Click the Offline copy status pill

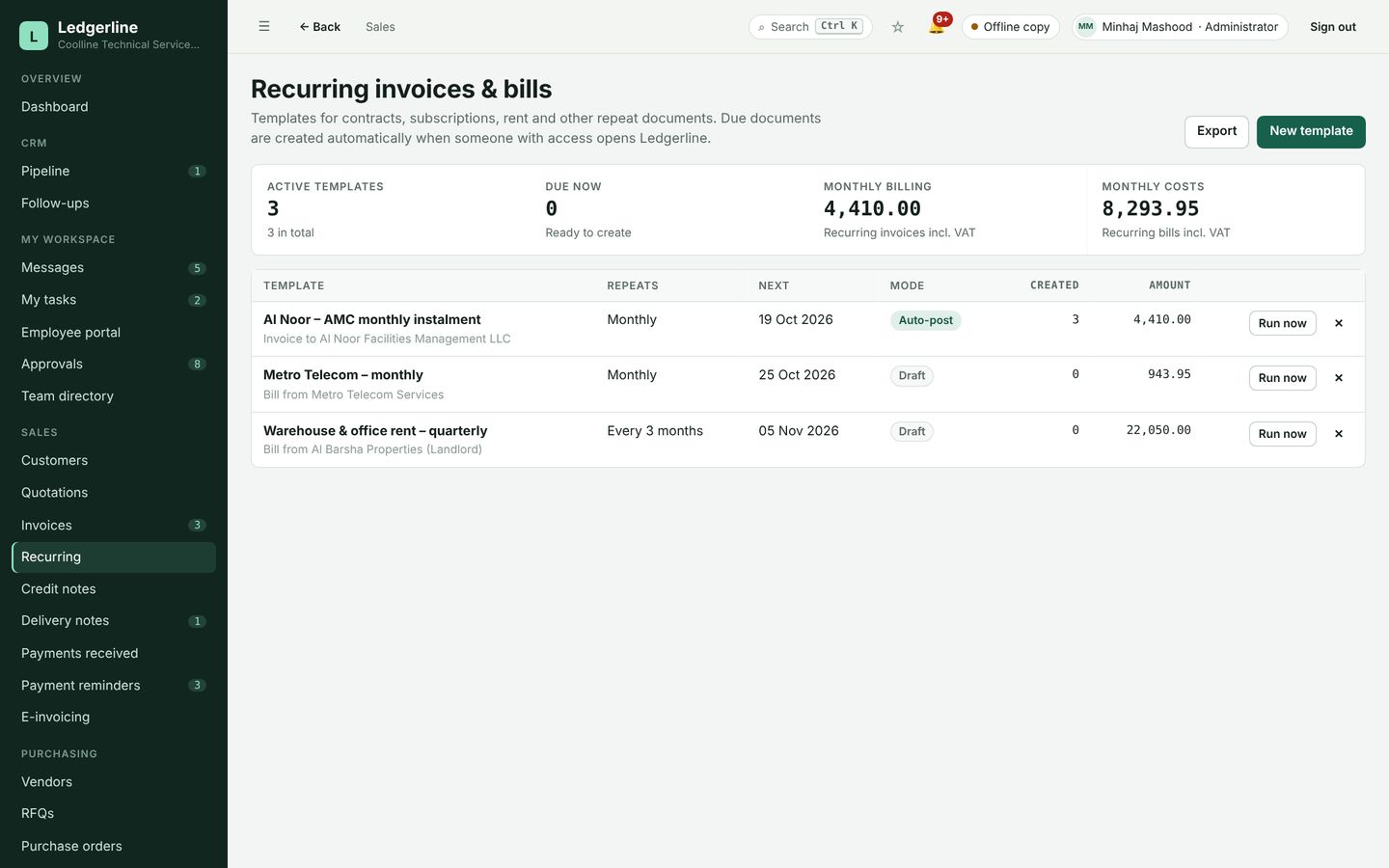[1011, 27]
